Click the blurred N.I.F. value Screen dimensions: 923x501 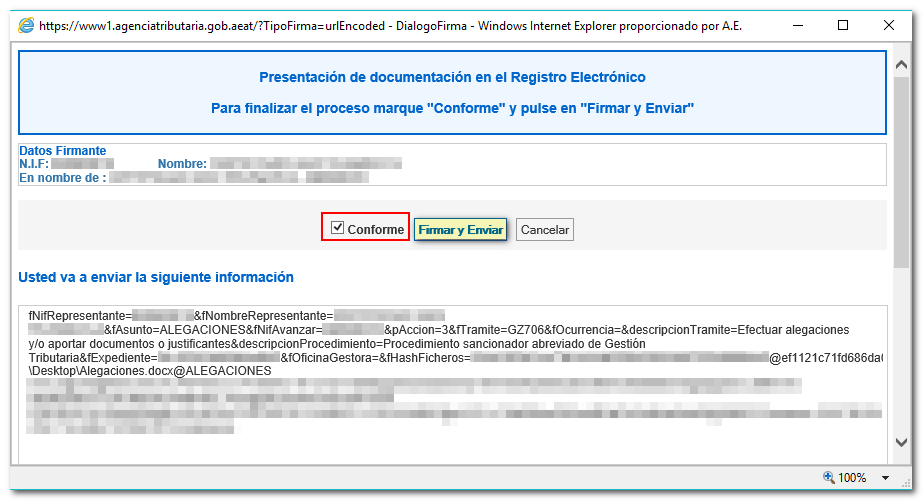point(82,164)
